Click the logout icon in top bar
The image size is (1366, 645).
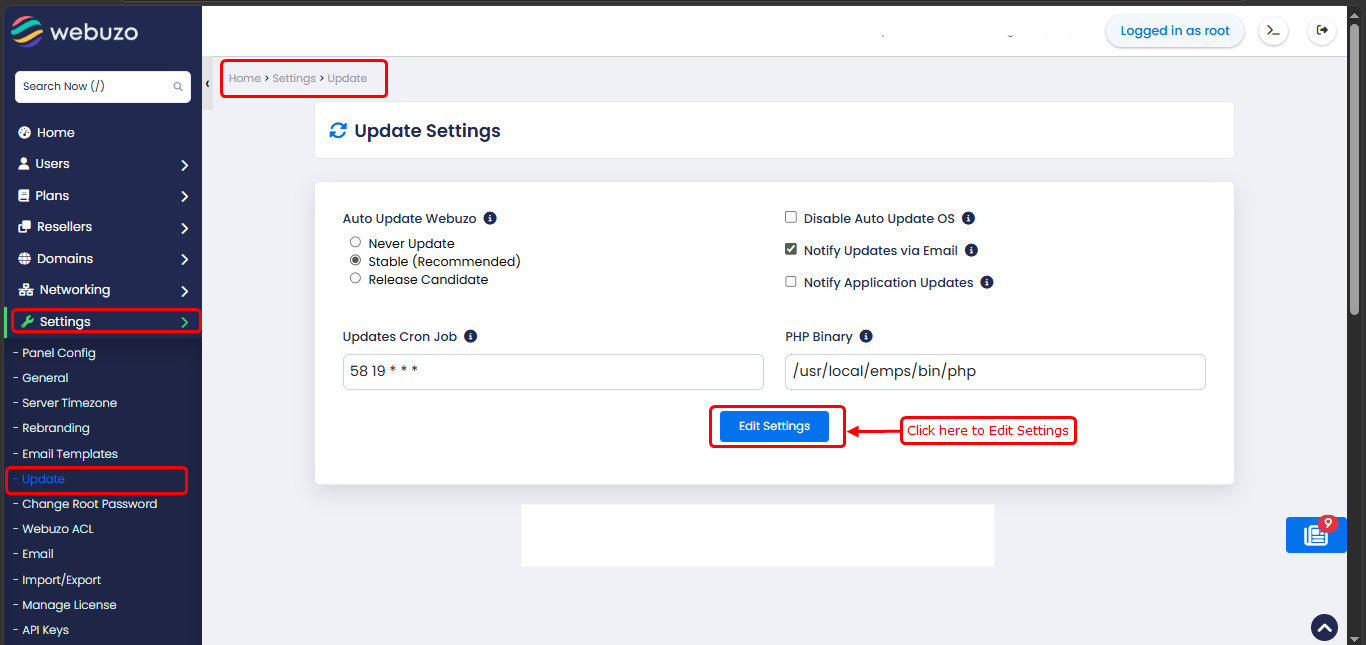pos(1322,31)
